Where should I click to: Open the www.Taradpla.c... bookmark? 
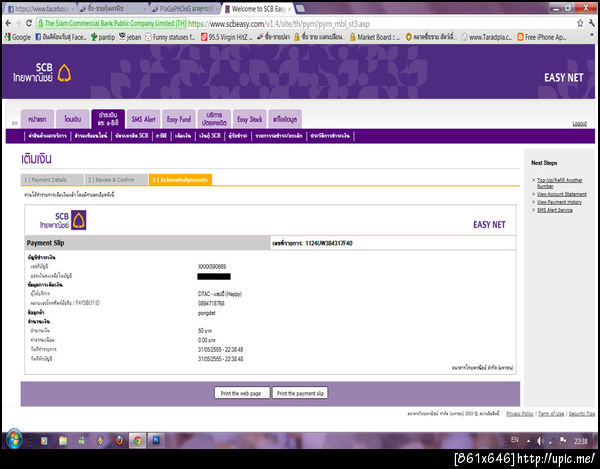click(x=487, y=37)
